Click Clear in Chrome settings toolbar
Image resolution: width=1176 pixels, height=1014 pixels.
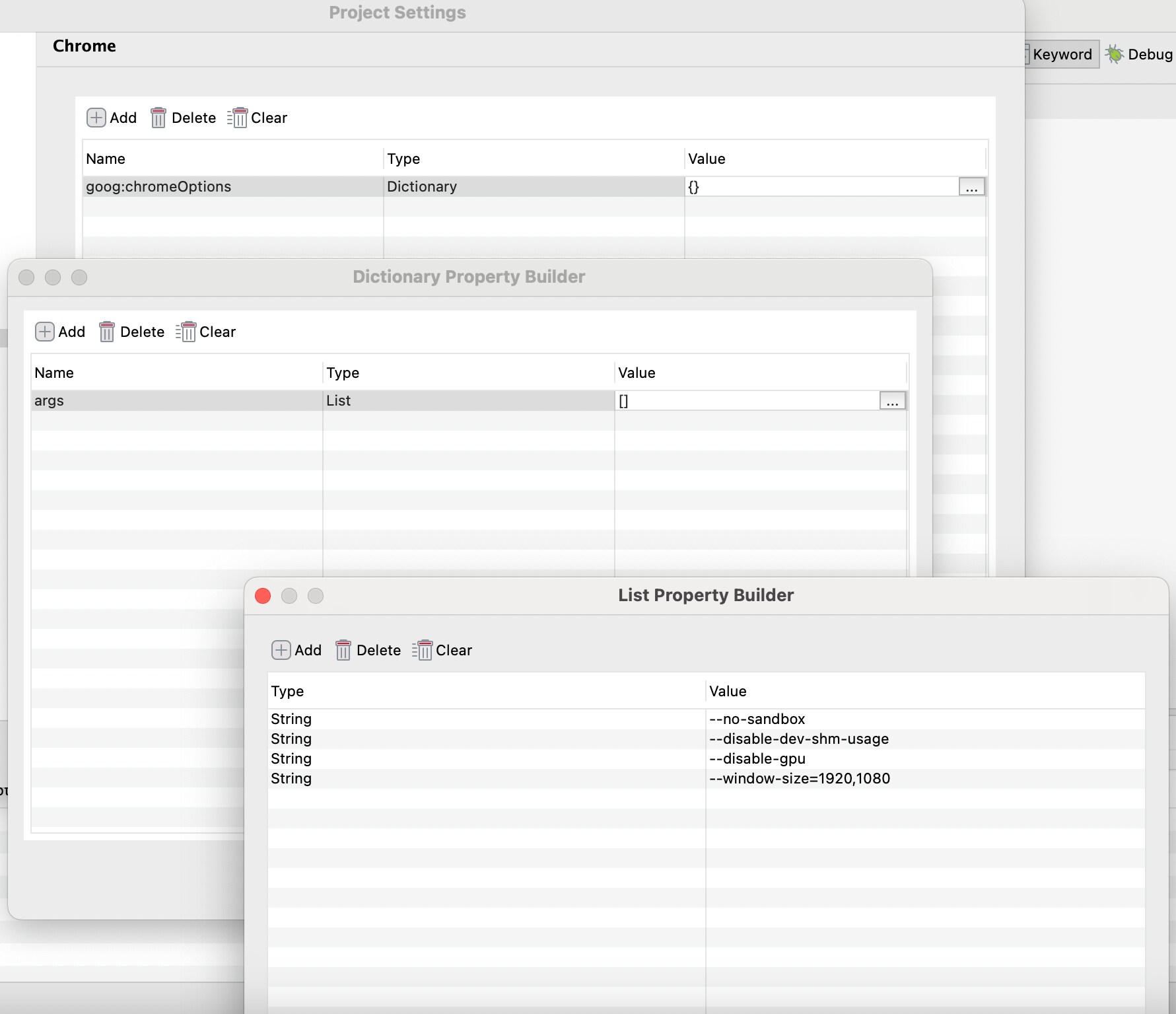(x=258, y=118)
